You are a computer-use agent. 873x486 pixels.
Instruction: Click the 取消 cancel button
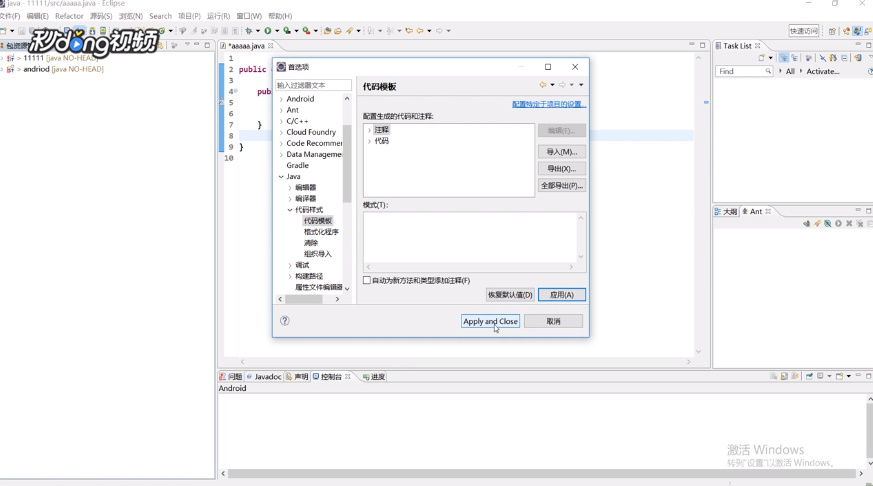[553, 321]
